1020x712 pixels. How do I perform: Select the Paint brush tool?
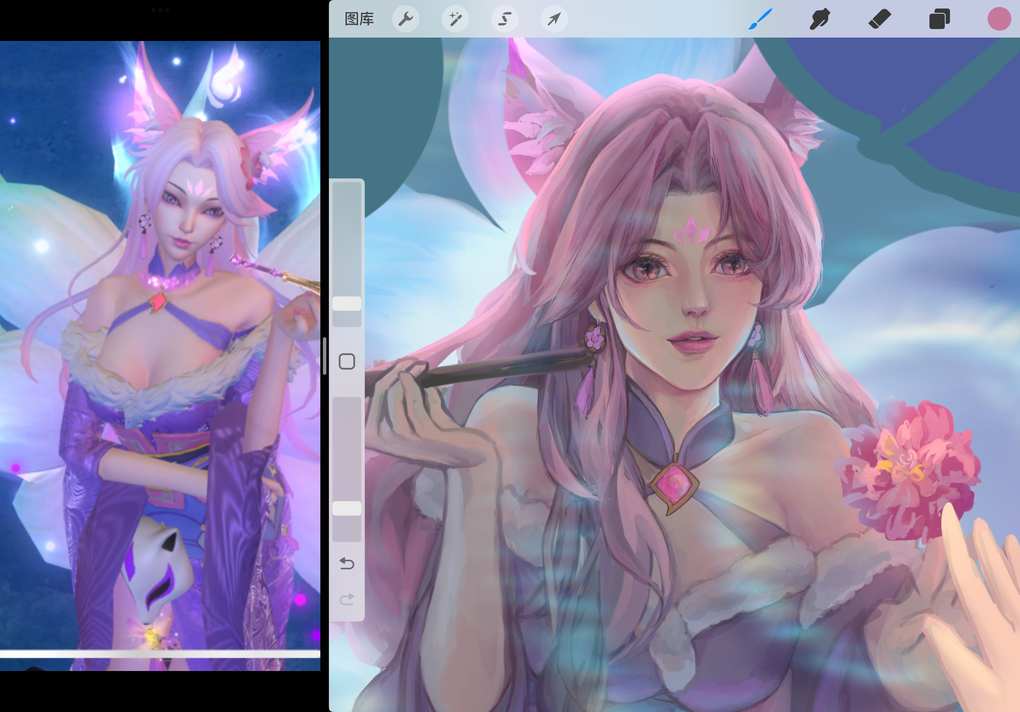(x=760, y=19)
